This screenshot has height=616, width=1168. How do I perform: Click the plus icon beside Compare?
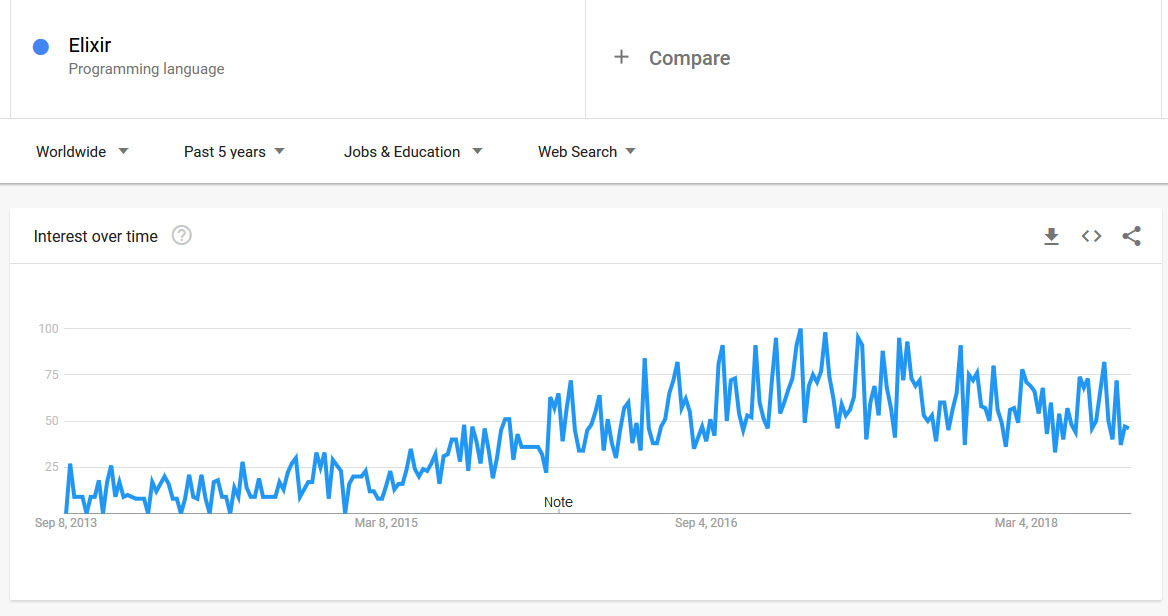click(x=621, y=57)
